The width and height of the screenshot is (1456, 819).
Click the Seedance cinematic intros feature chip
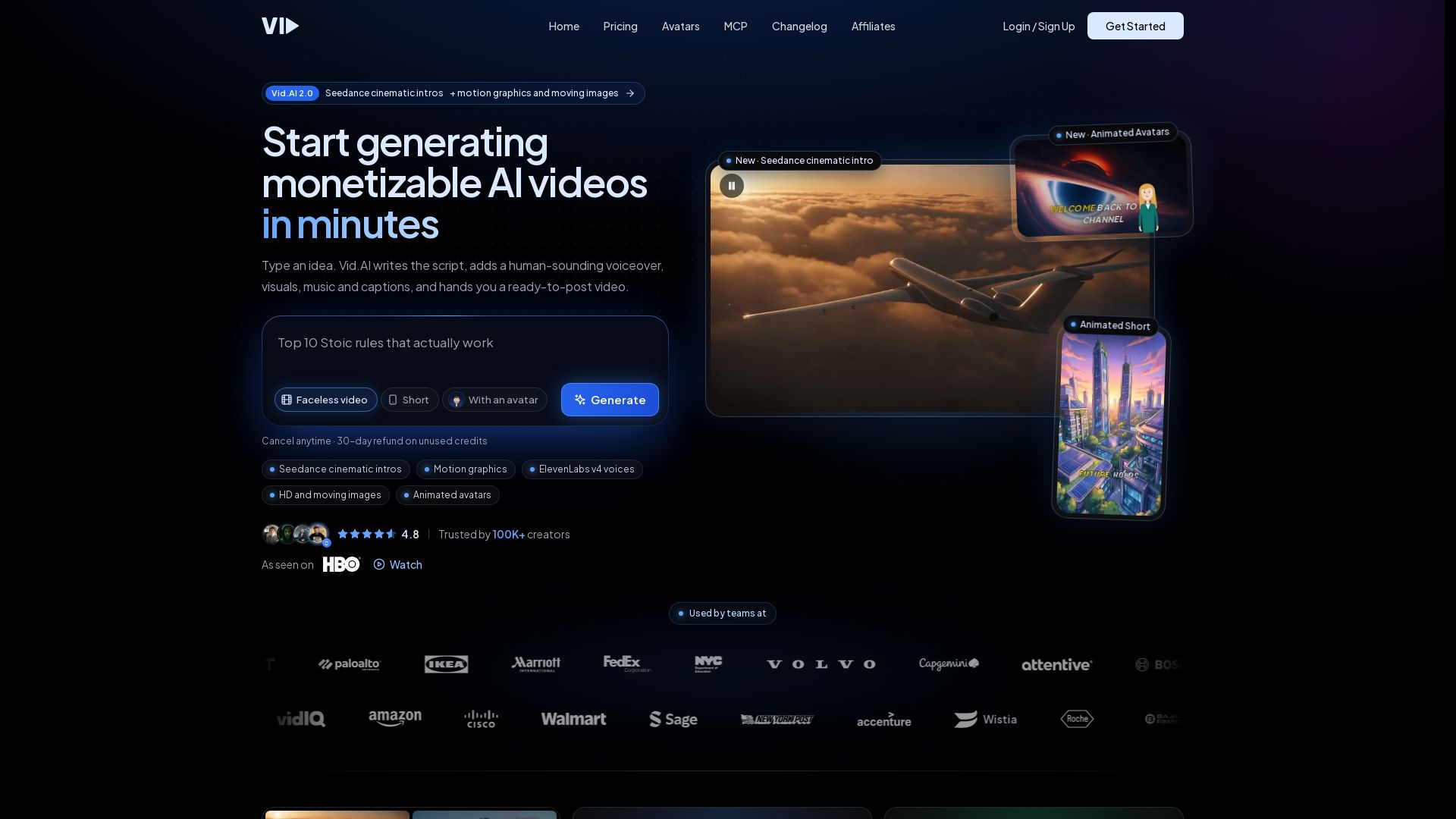[336, 469]
